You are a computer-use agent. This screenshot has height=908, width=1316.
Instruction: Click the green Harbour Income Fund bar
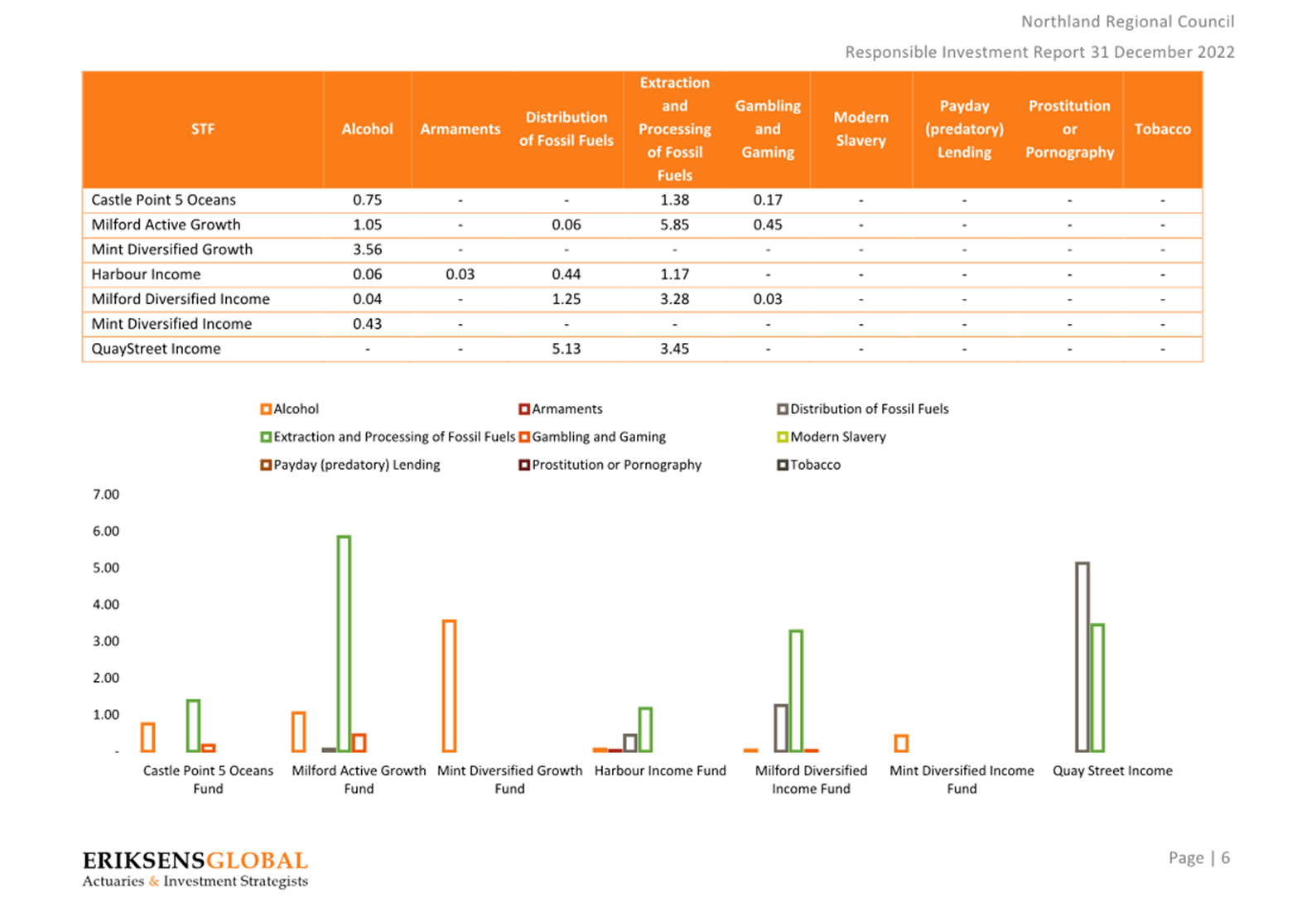(645, 730)
